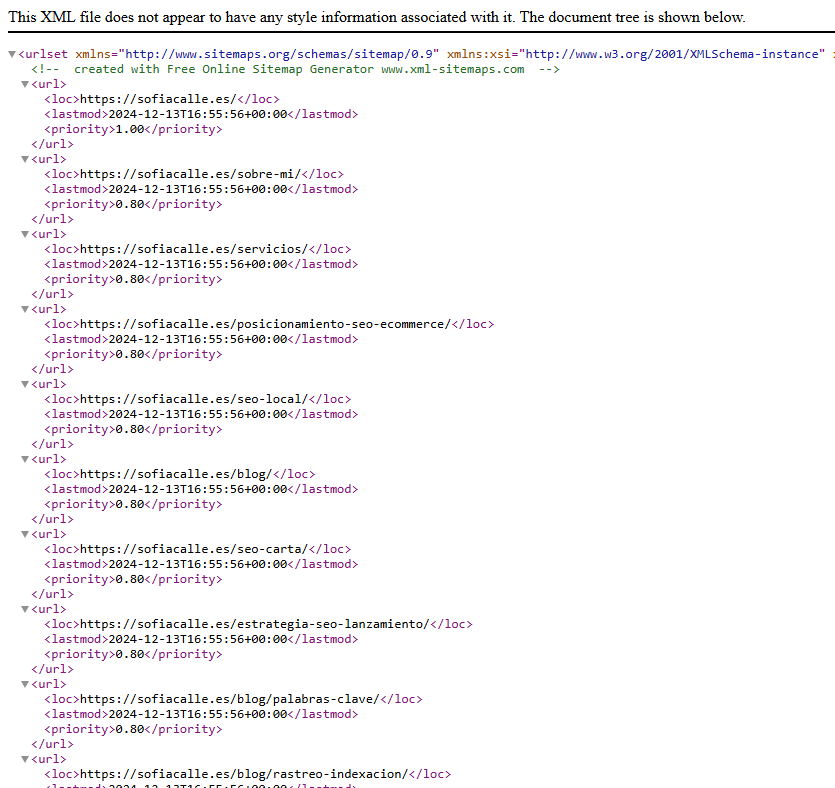Click the priority value 1.00
Viewport: 835px width, 788px height.
[129, 129]
